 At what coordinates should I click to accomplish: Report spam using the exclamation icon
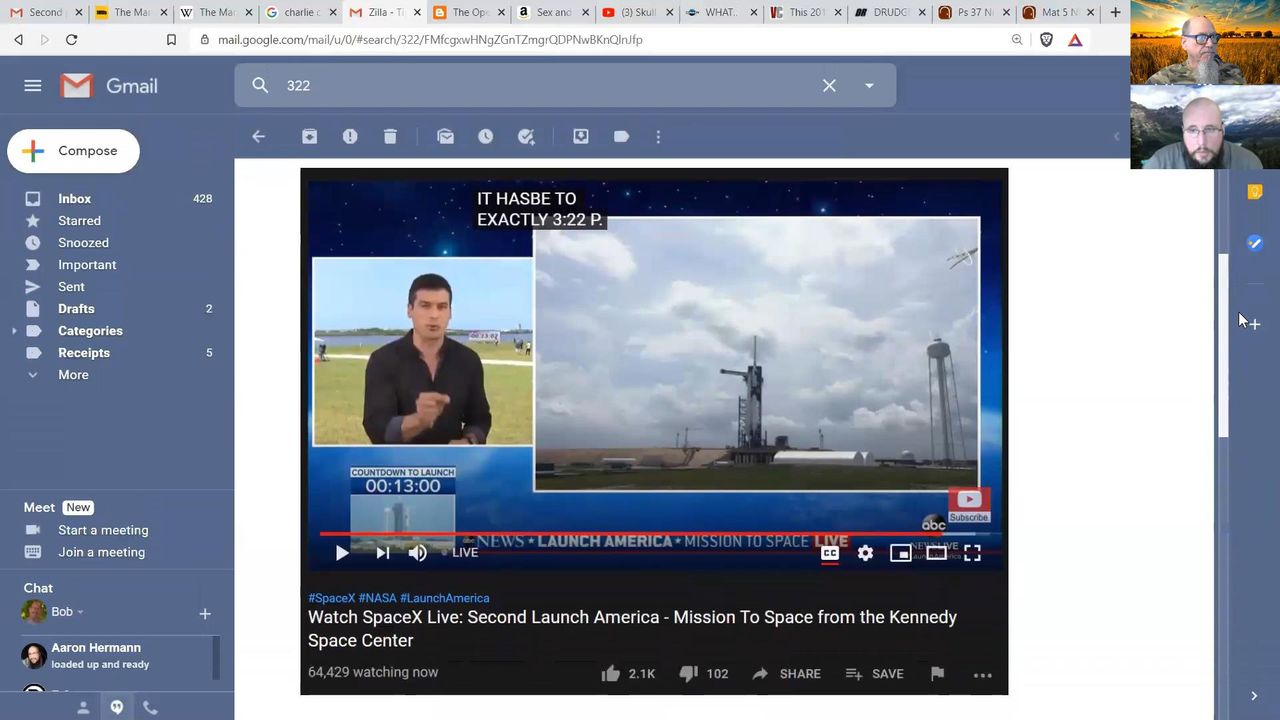pyautogui.click(x=350, y=137)
